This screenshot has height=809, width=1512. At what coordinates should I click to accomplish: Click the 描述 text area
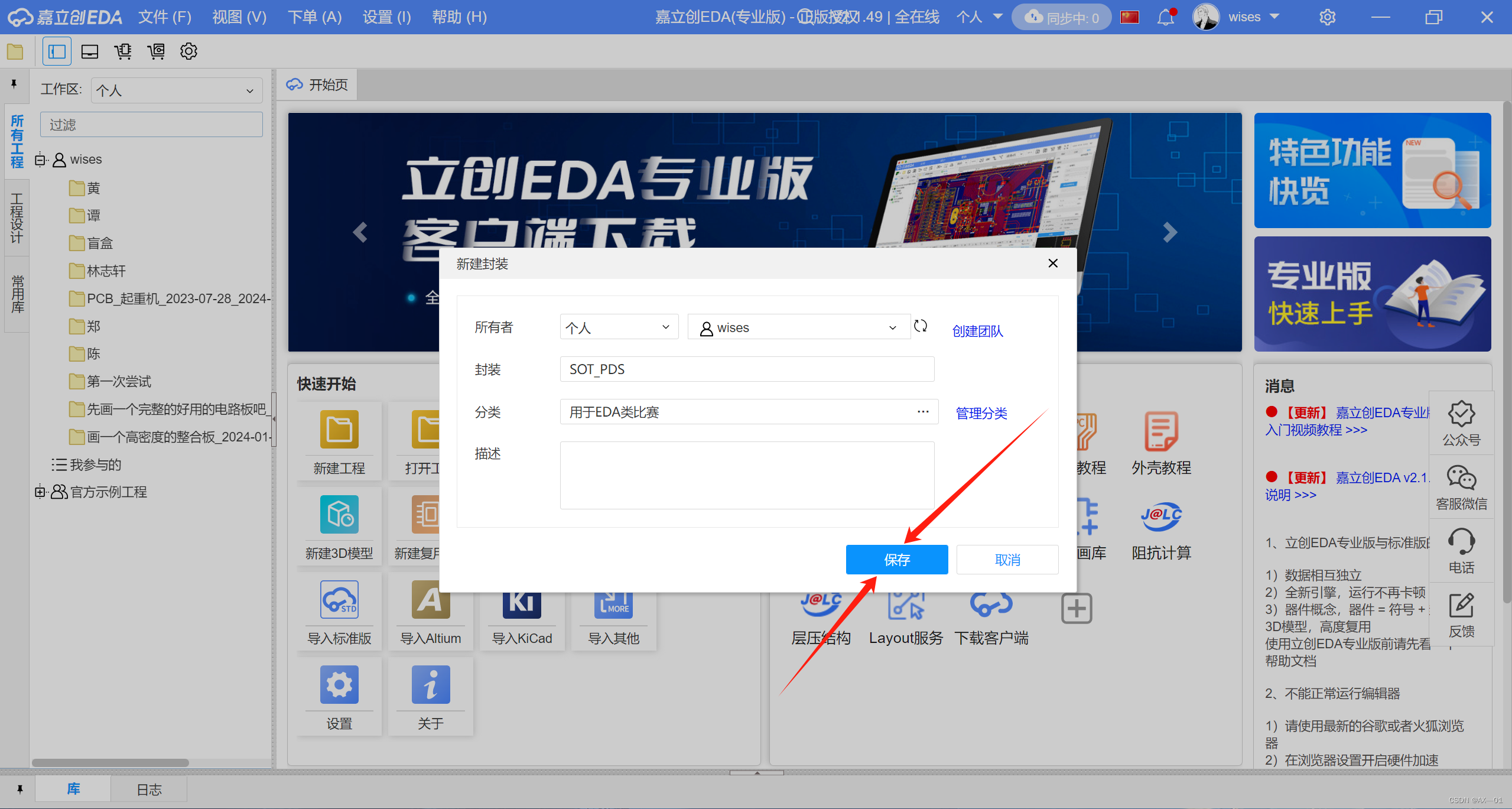[746, 475]
